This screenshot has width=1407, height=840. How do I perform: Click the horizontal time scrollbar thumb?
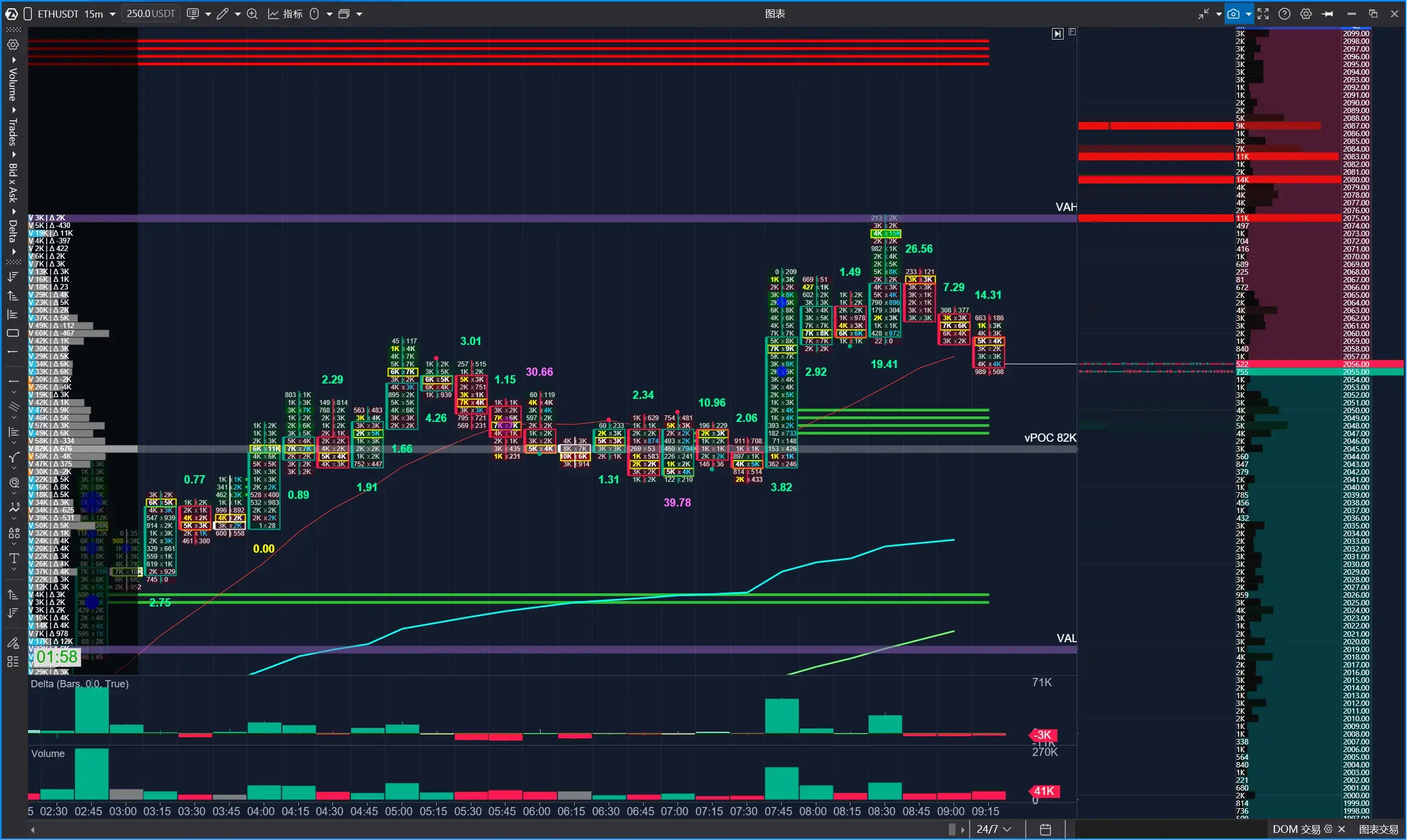[x=952, y=829]
